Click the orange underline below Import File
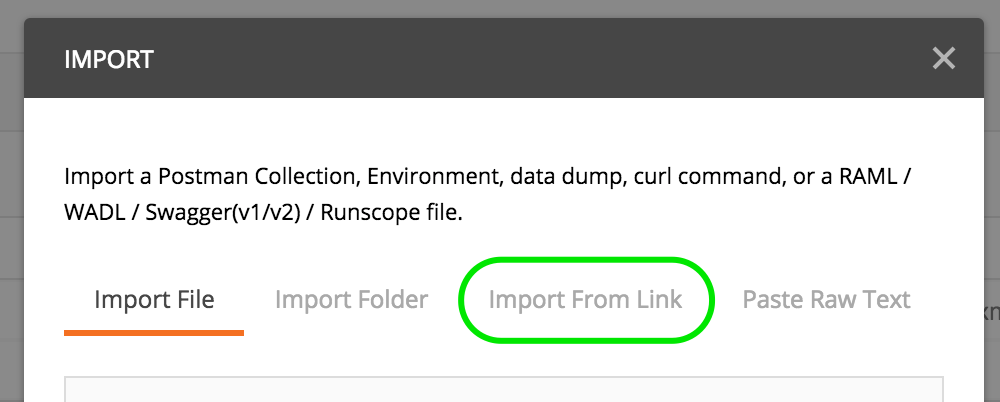Viewport: 1000px width, 402px height. [154, 332]
